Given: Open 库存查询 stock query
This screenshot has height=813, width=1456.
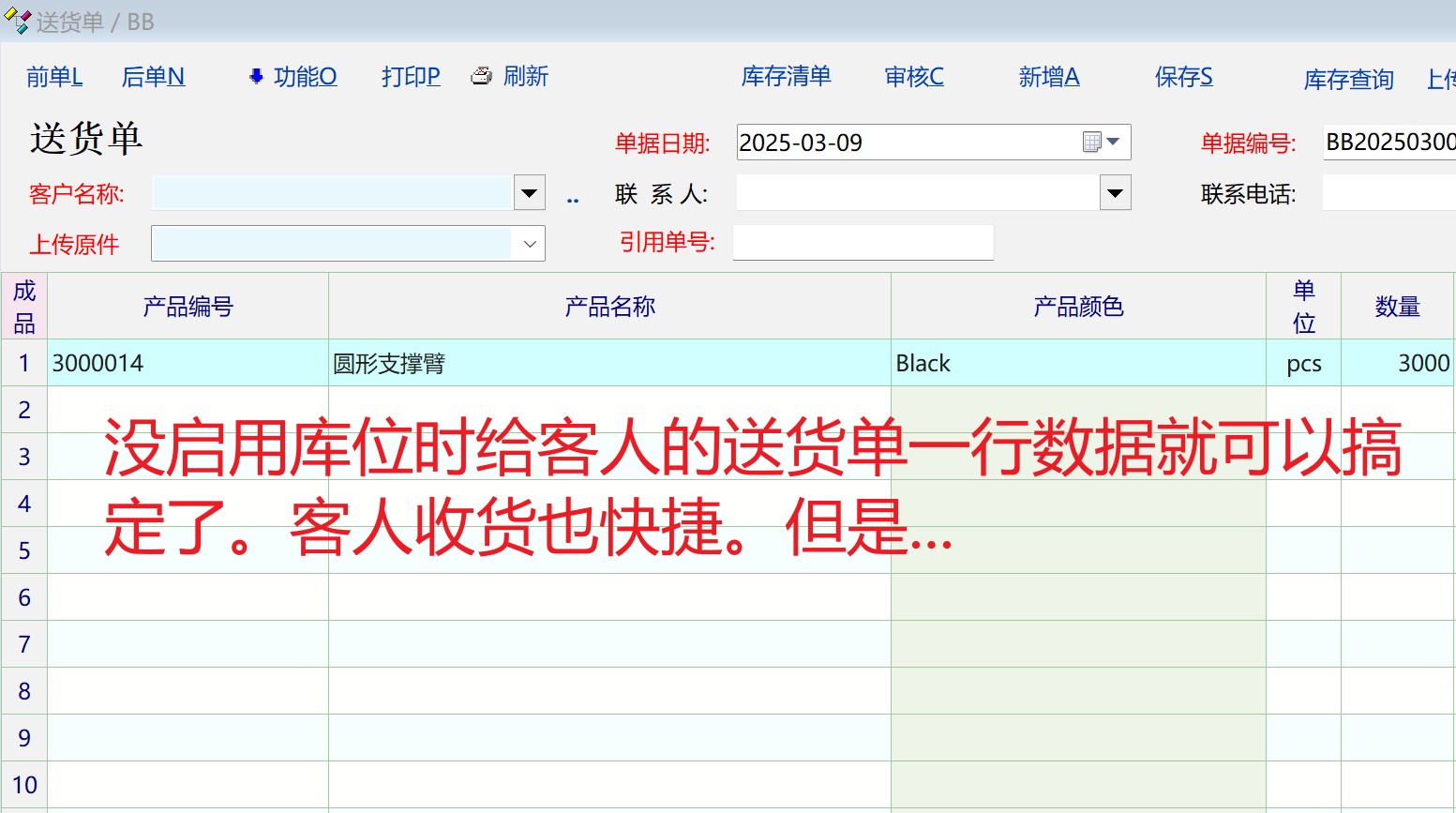Looking at the screenshot, I should [x=1348, y=80].
